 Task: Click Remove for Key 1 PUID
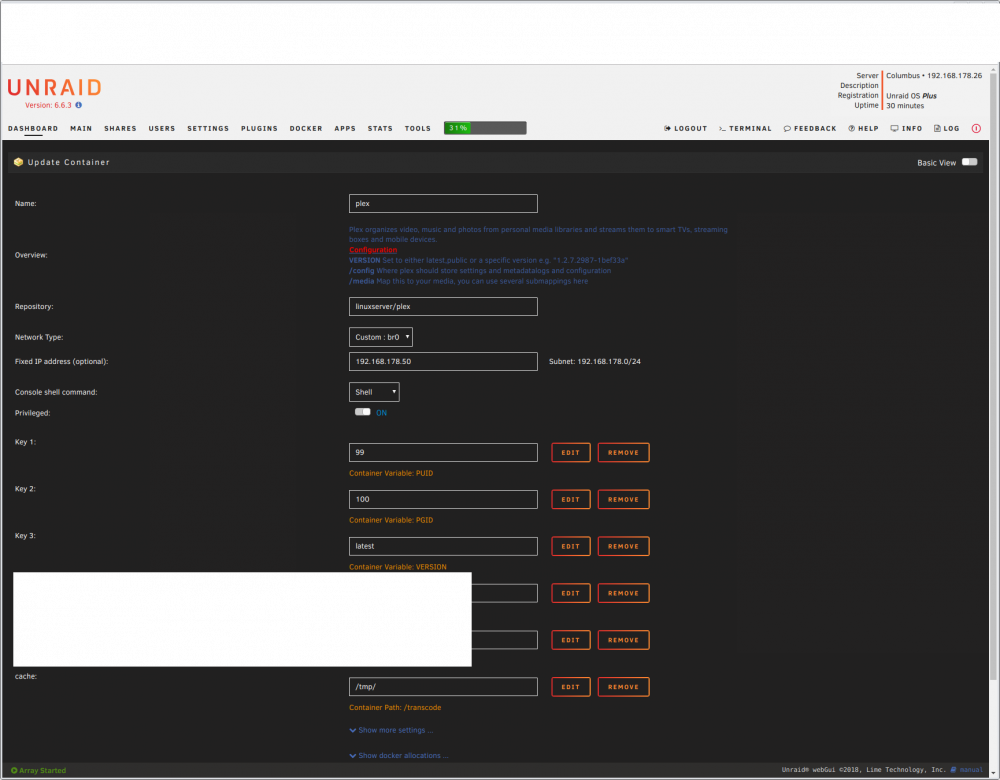[x=623, y=452]
